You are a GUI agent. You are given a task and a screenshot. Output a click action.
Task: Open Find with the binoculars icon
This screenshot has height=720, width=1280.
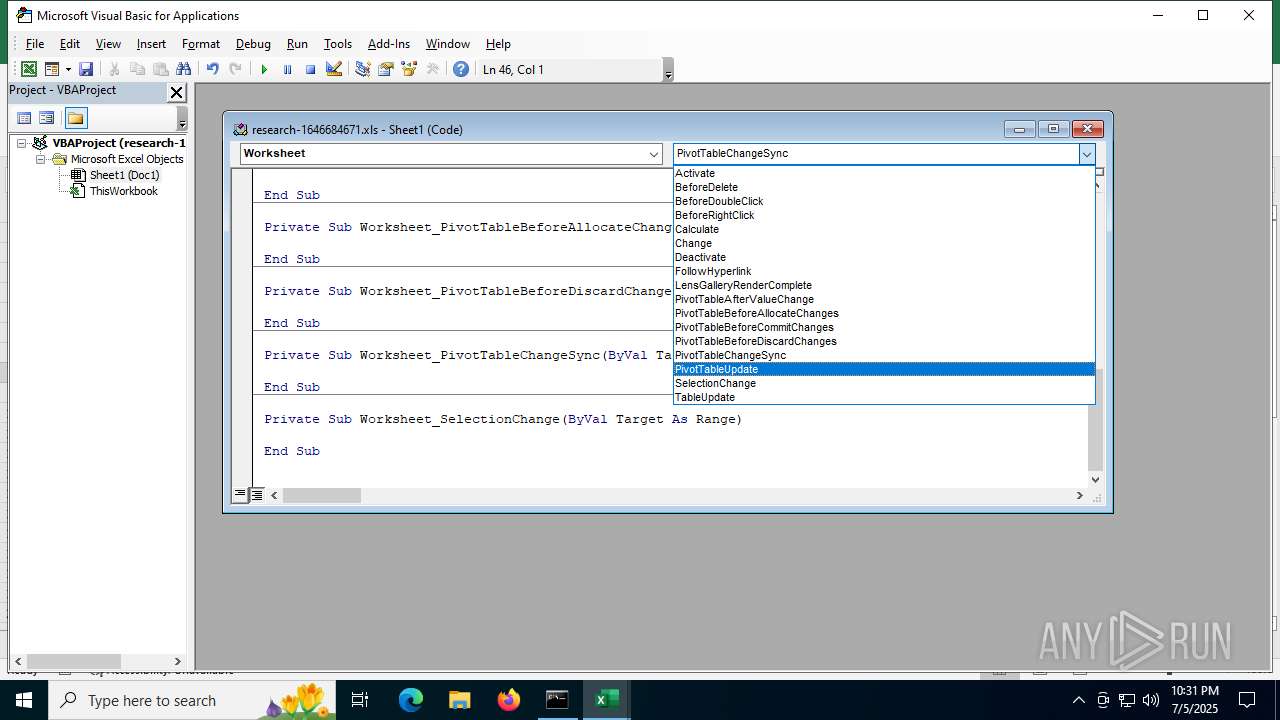pos(183,69)
